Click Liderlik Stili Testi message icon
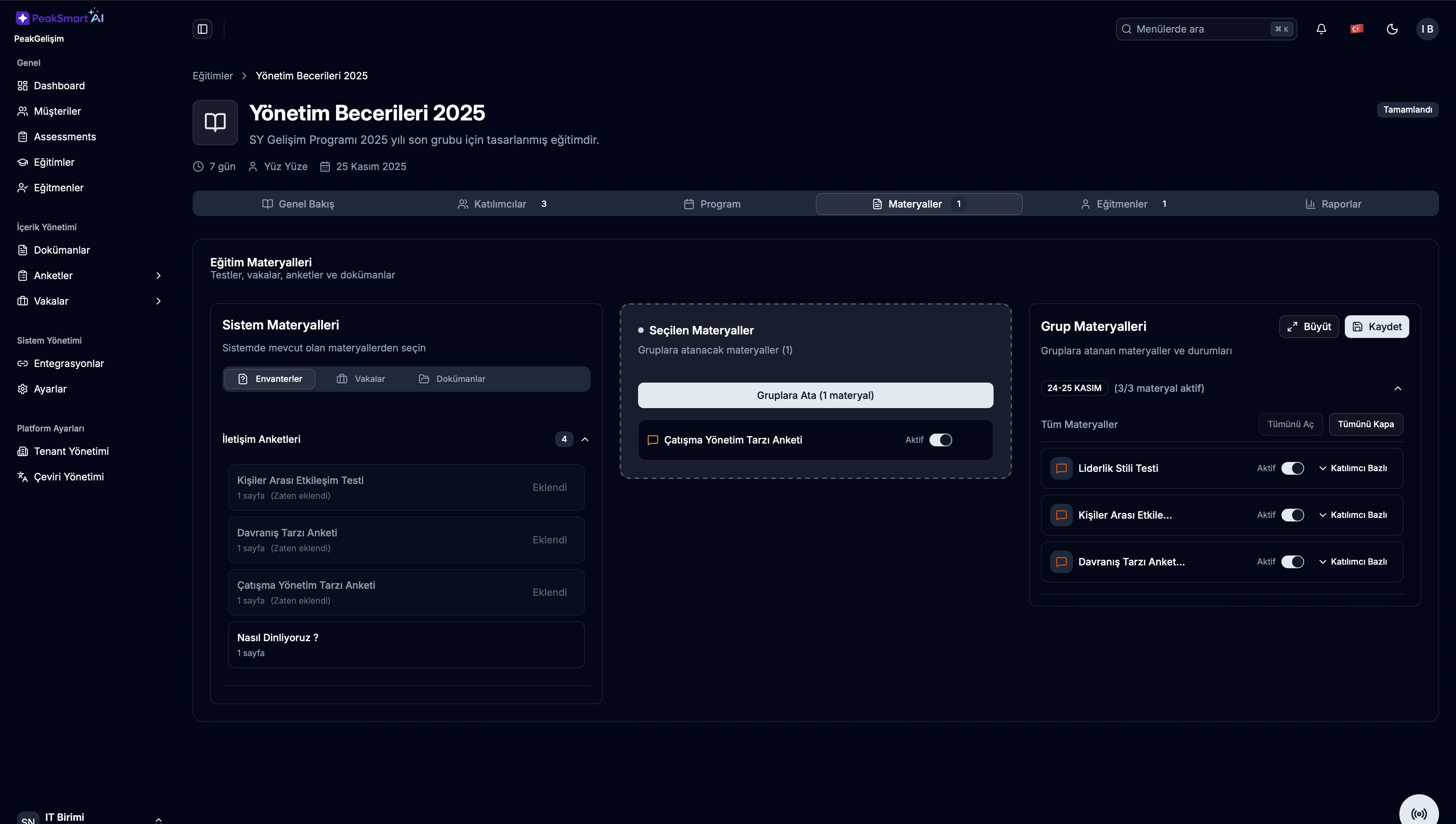Screen dimensions: 1456x824 (x=1061, y=469)
